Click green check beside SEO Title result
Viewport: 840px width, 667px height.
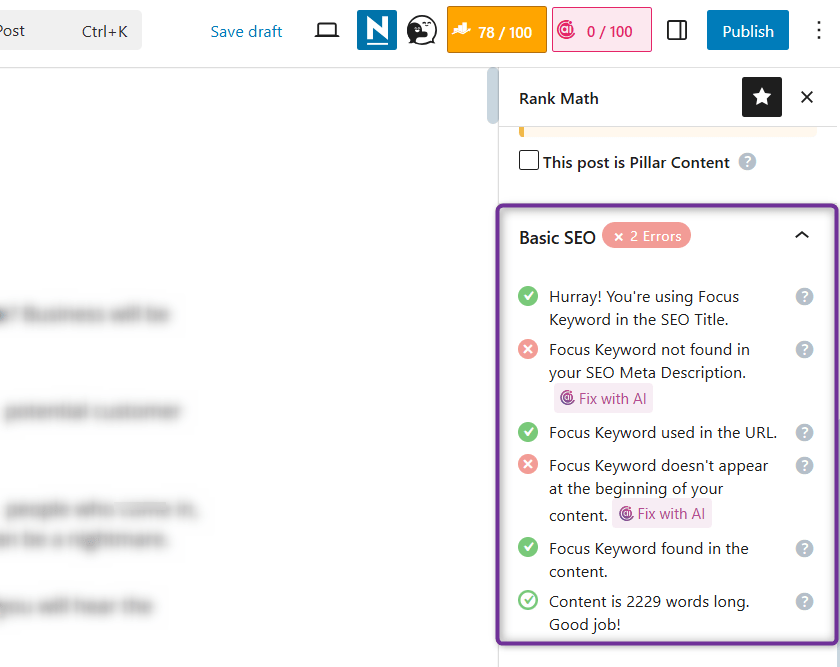(528, 296)
